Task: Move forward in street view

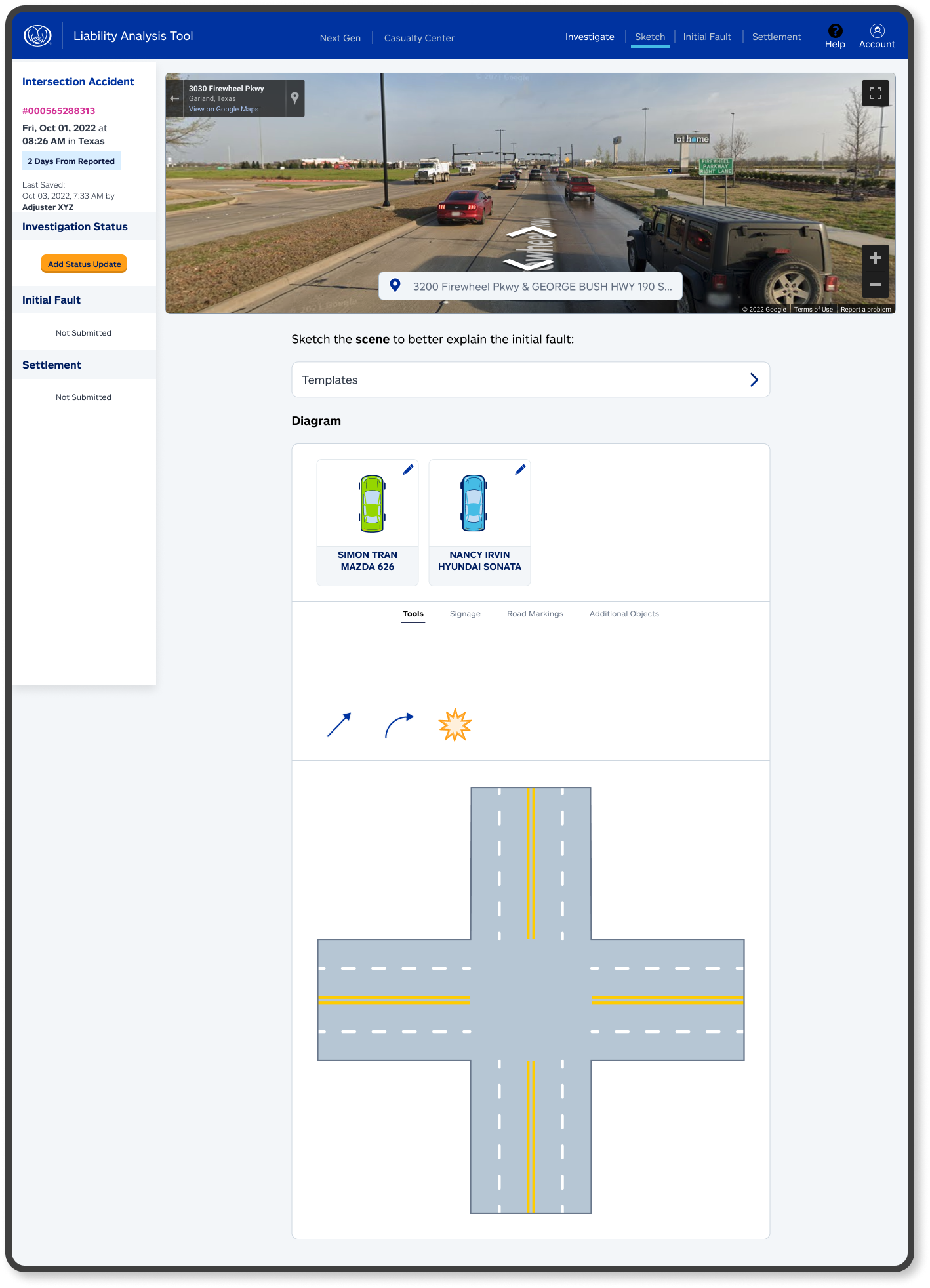Action: [532, 232]
